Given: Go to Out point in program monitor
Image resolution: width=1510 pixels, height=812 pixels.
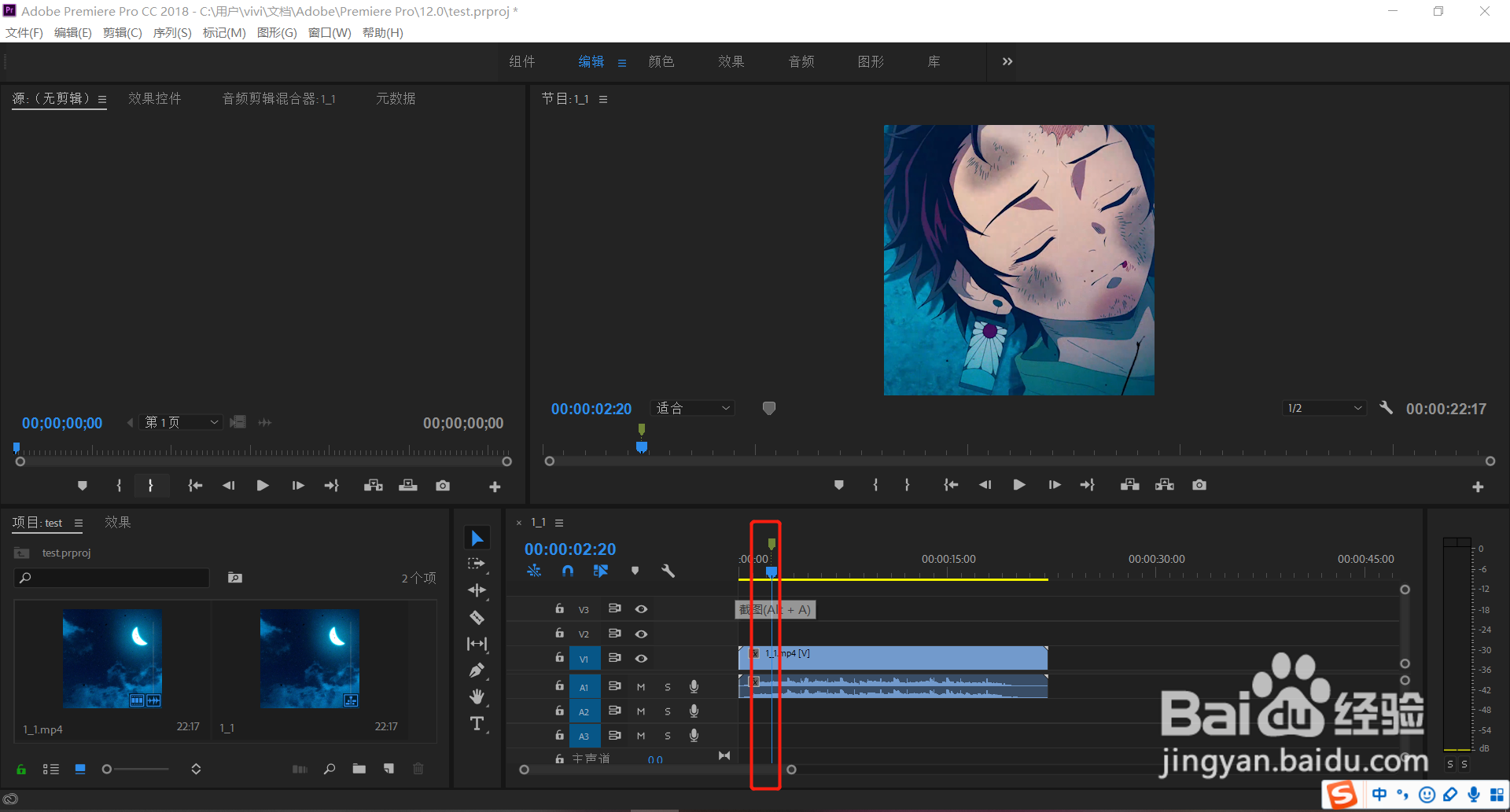Looking at the screenshot, I should click(1088, 485).
